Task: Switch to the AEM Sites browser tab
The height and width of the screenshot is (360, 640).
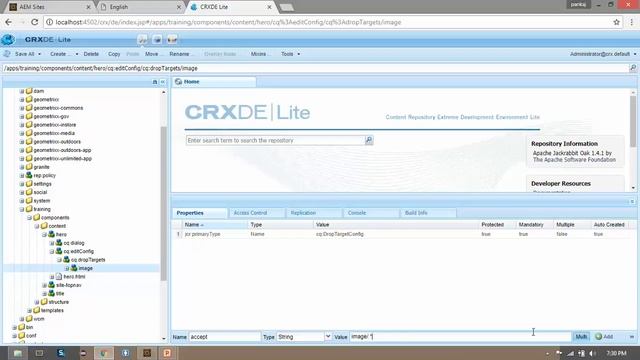Action: (x=48, y=7)
